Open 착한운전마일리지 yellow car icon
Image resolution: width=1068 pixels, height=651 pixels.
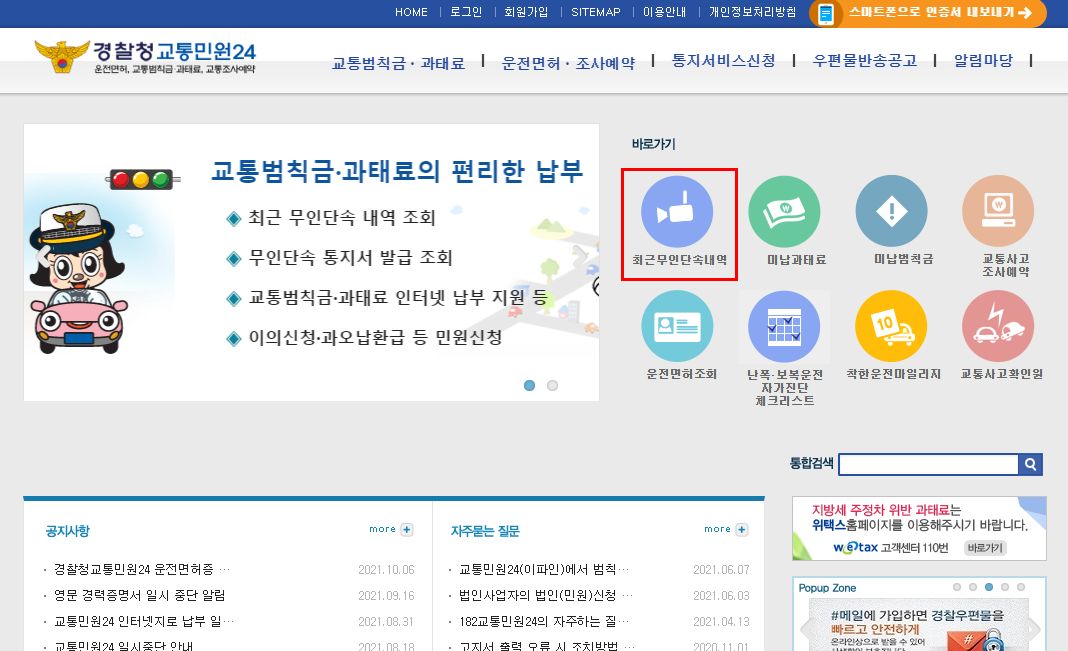(891, 326)
